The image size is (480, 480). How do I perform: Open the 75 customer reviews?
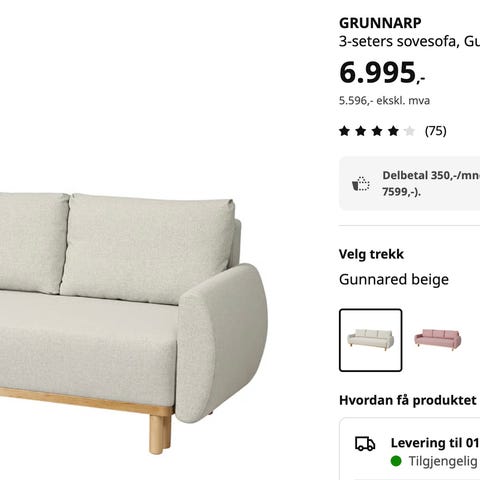pos(436,131)
